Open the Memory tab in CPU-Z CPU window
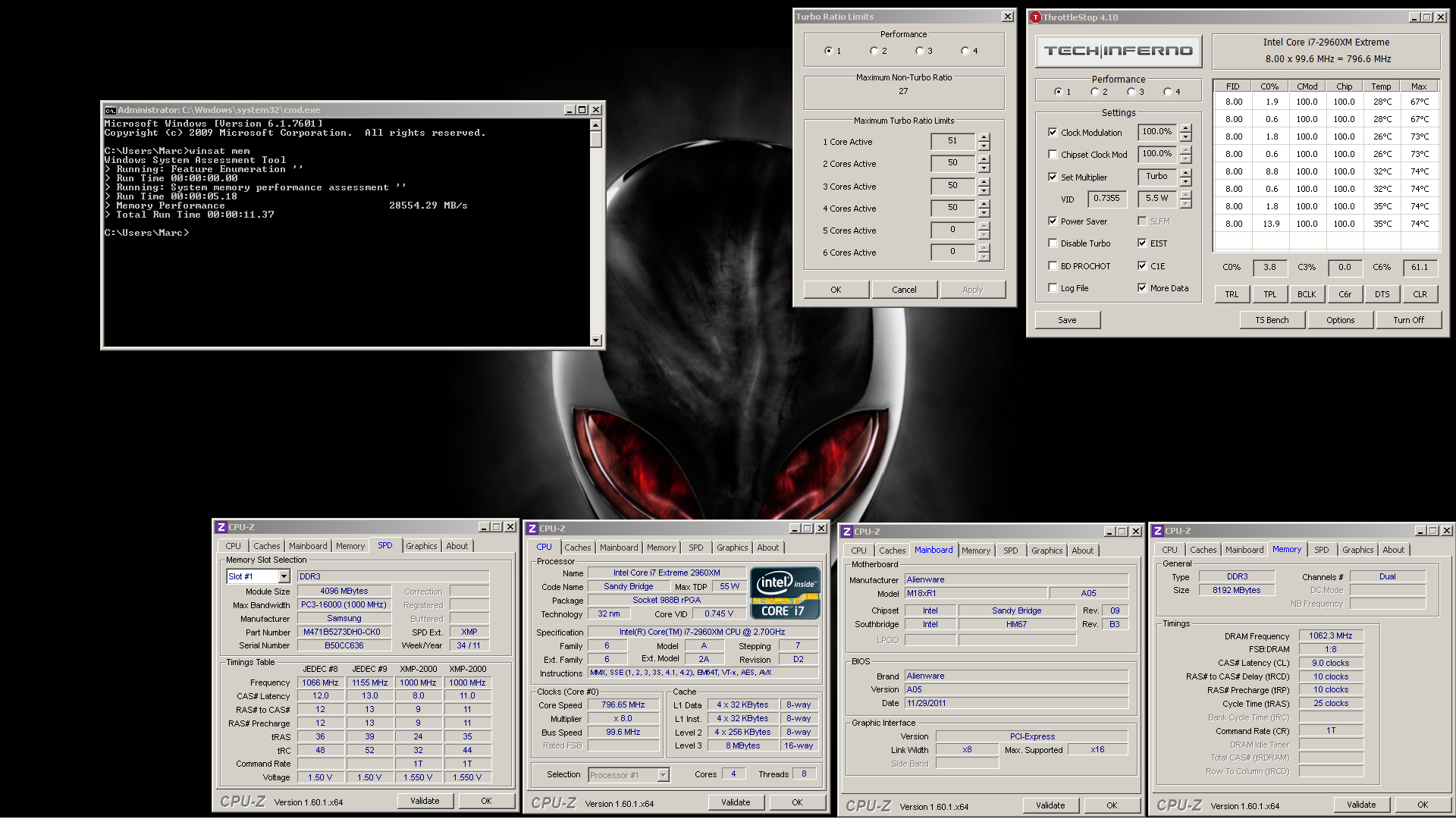The image size is (1456, 819). [661, 548]
